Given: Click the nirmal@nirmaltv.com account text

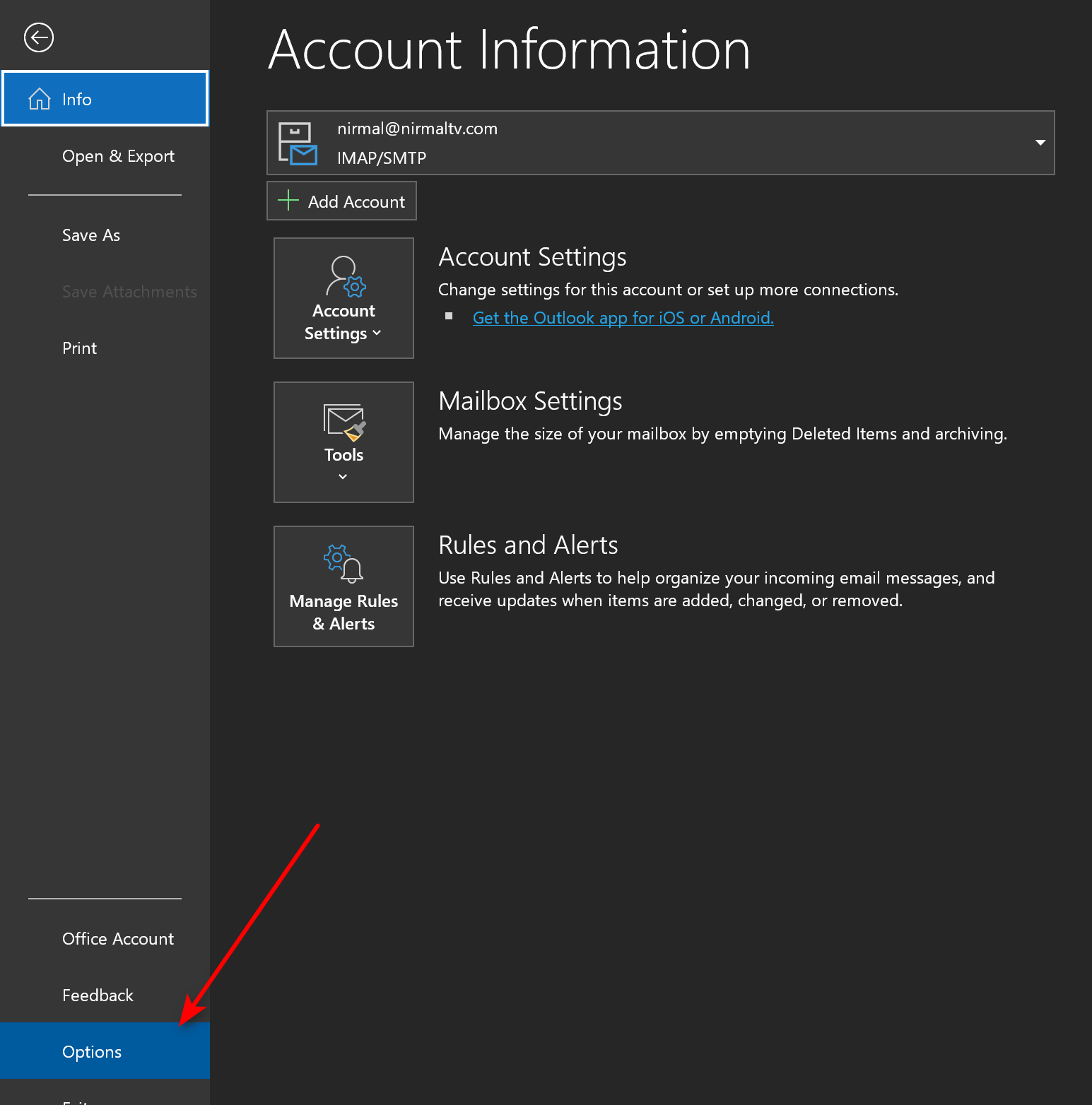Looking at the screenshot, I should (x=417, y=129).
